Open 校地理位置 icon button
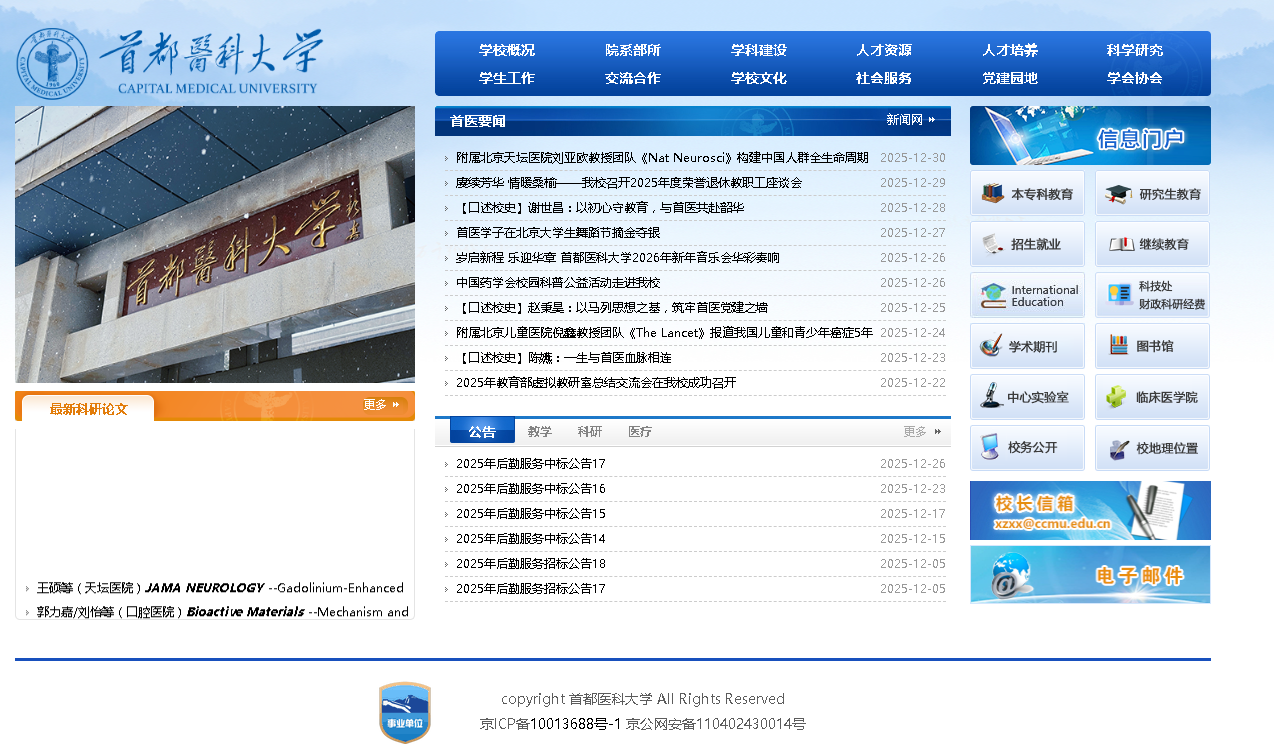The height and width of the screenshot is (744, 1274). [1152, 448]
